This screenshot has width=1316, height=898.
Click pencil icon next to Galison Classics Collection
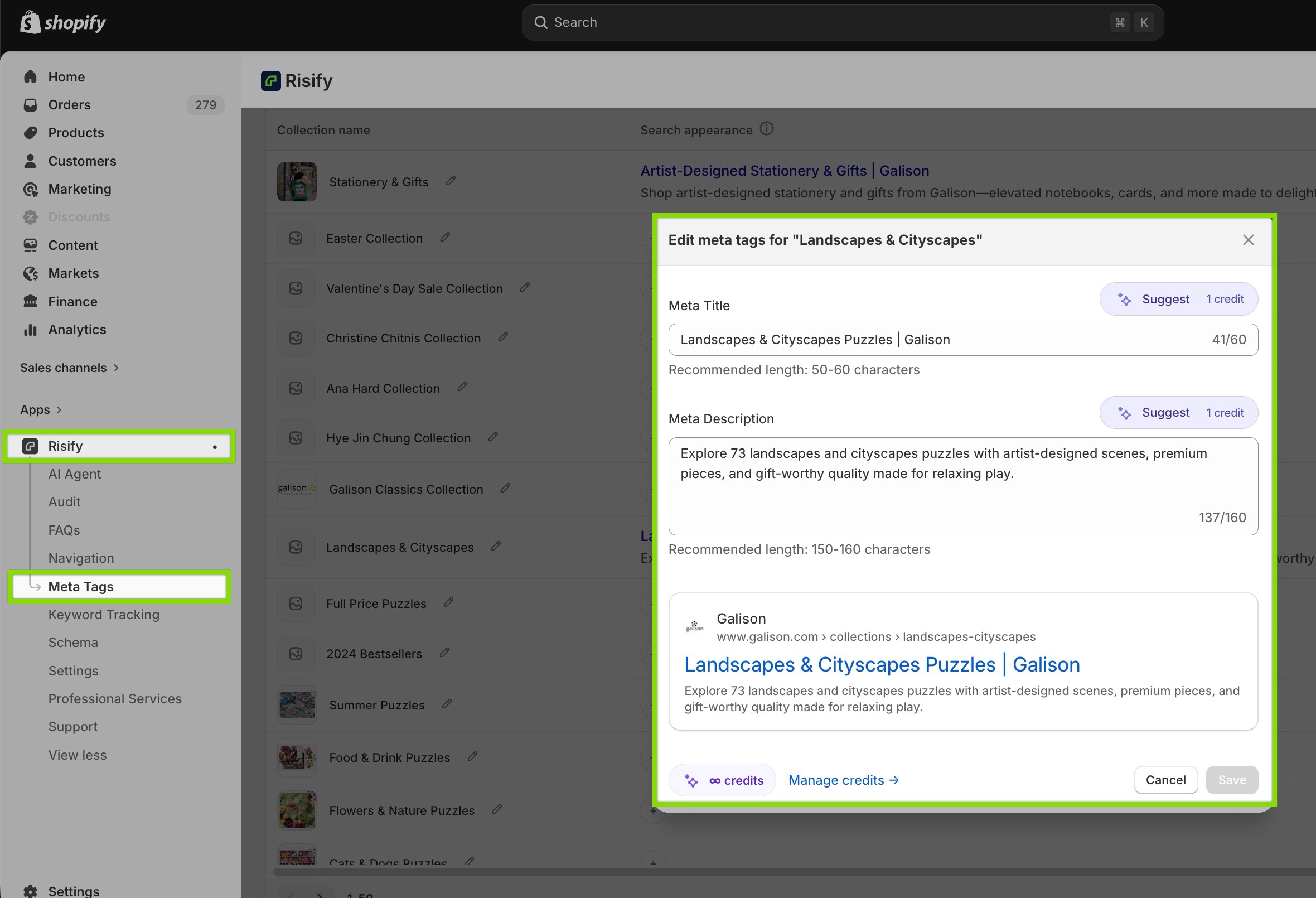pos(505,488)
